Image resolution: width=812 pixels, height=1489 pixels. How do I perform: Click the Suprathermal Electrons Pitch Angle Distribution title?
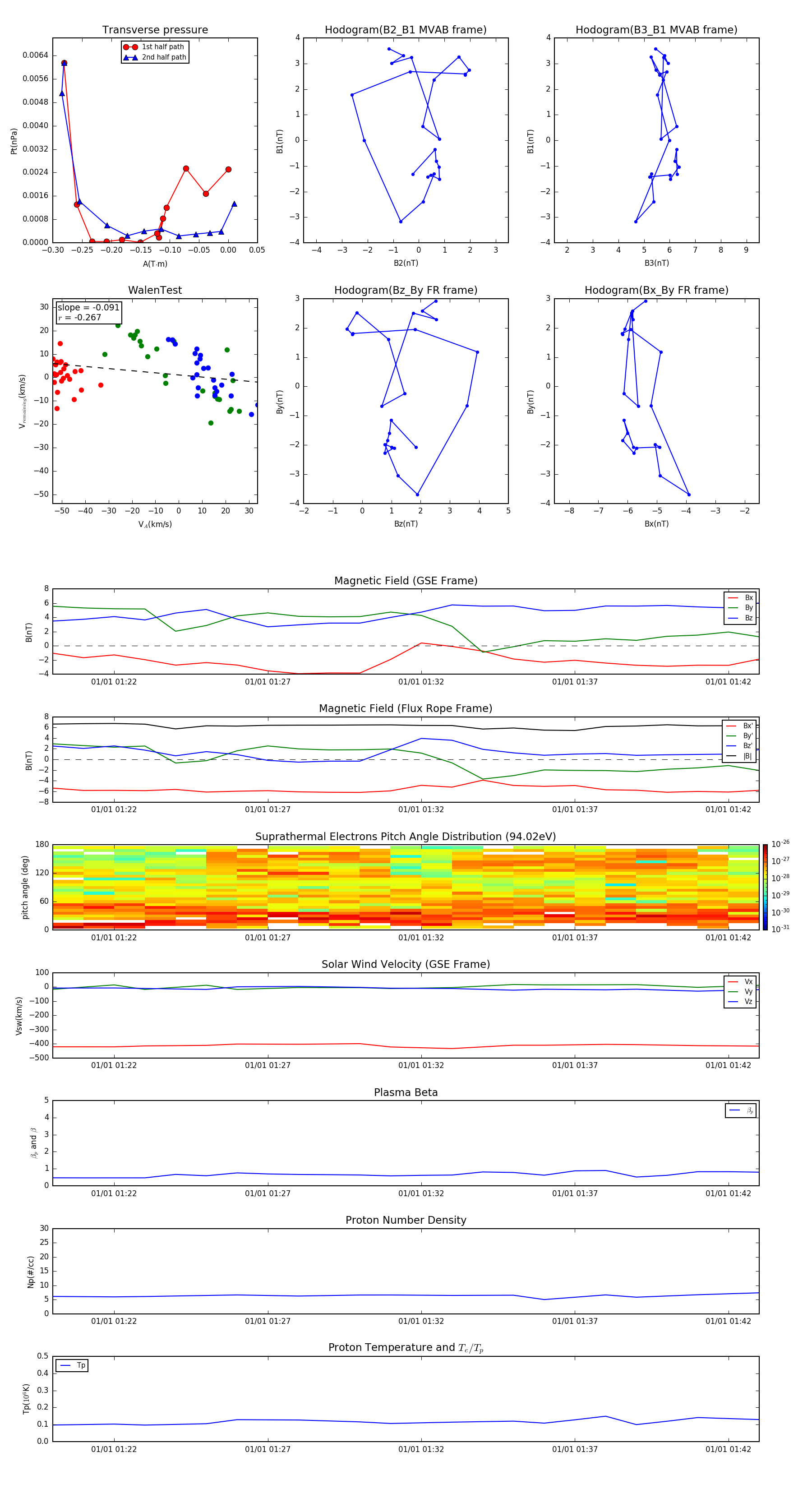pyautogui.click(x=406, y=837)
